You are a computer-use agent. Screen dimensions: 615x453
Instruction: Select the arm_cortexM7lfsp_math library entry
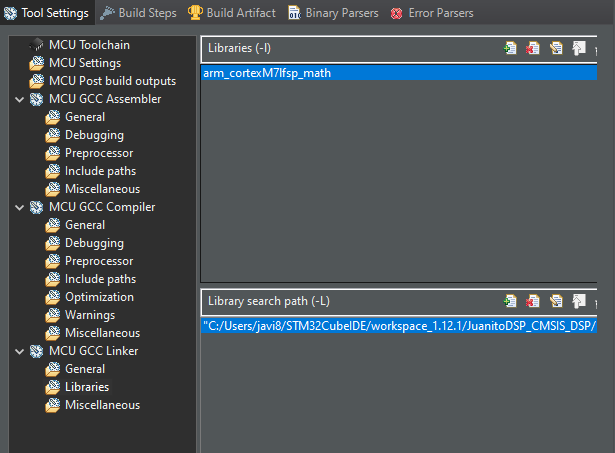point(399,73)
